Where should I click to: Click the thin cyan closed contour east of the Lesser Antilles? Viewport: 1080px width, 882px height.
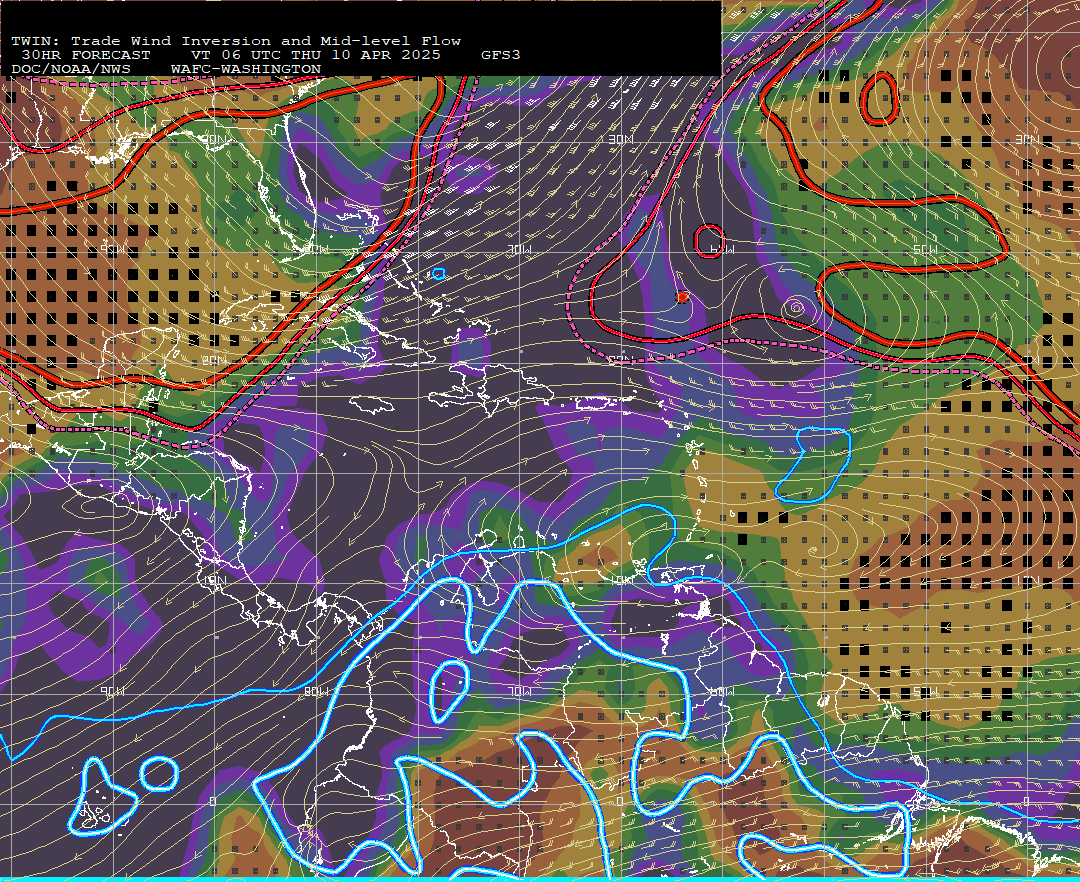pos(813,465)
